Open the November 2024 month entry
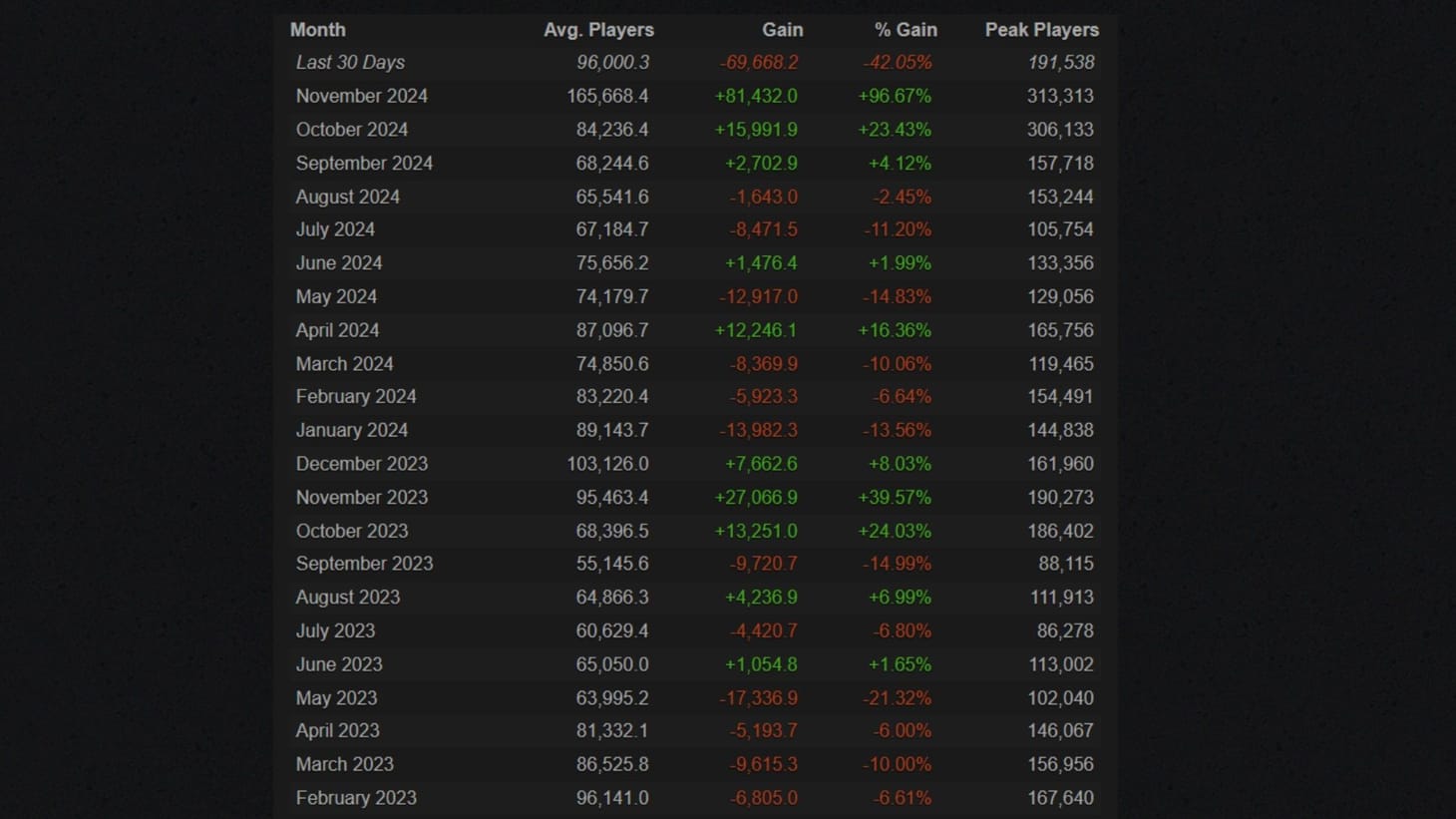 coord(361,96)
